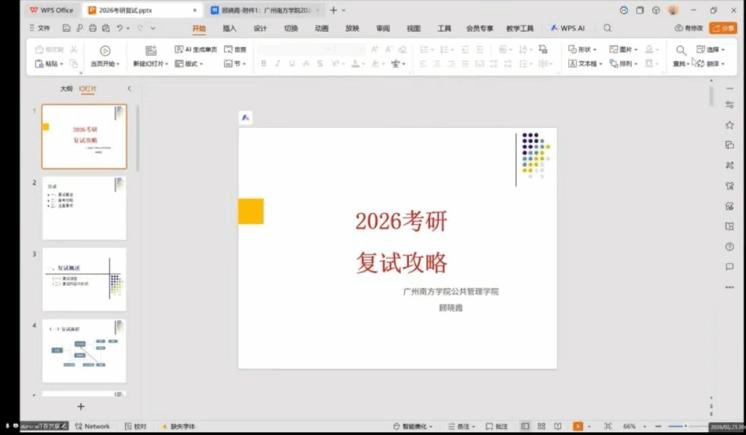Click the undo arrow in quick access bar
The height and width of the screenshot is (435, 746).
(x=120, y=28)
